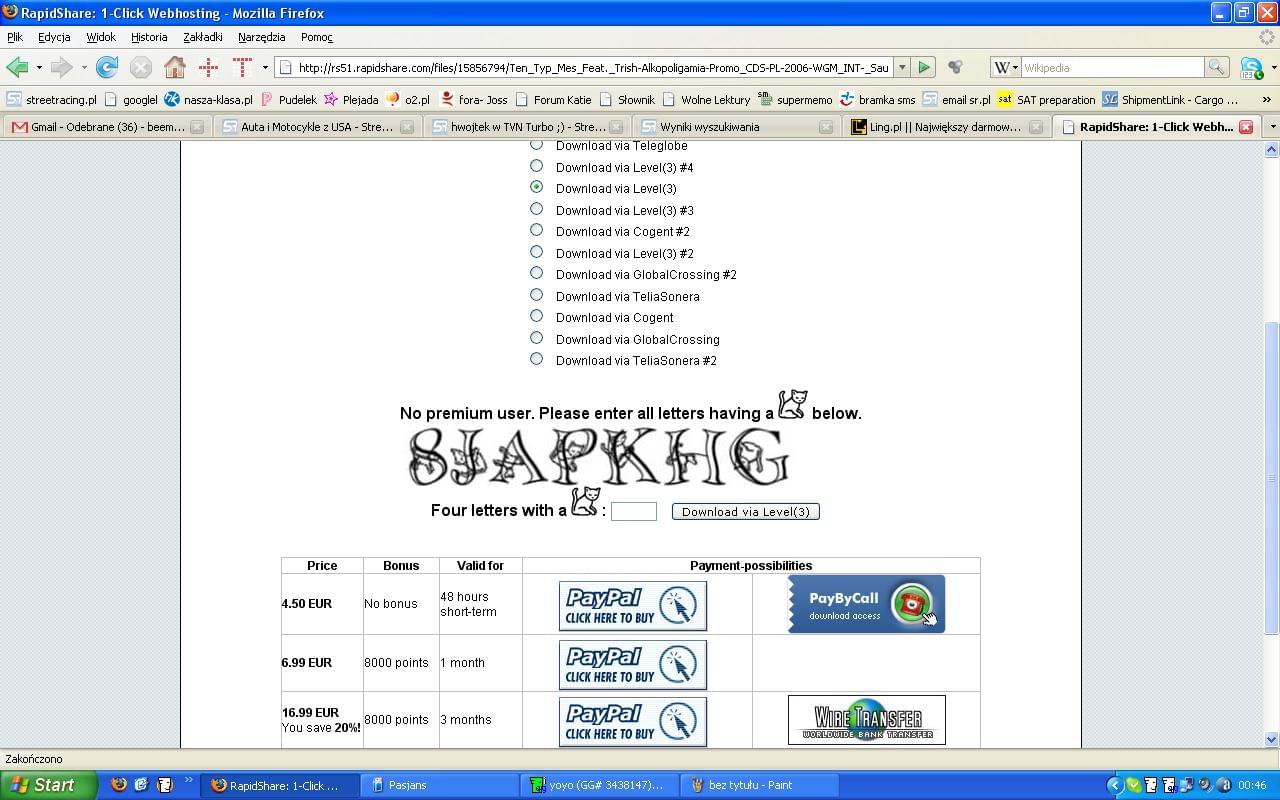The width and height of the screenshot is (1280, 800).
Task: Open the SAT preparation bookmark
Action: tap(1046, 99)
